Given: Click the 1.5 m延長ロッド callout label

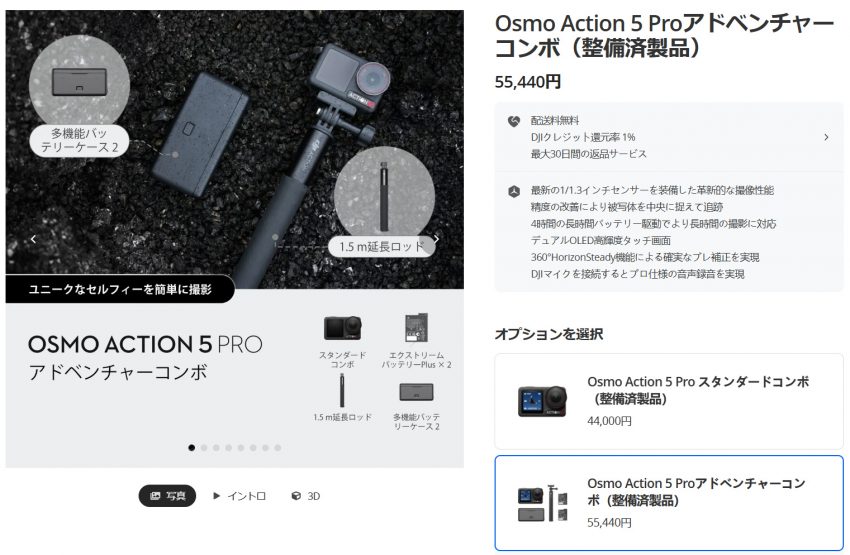Looking at the screenshot, I should pyautogui.click(x=382, y=247).
